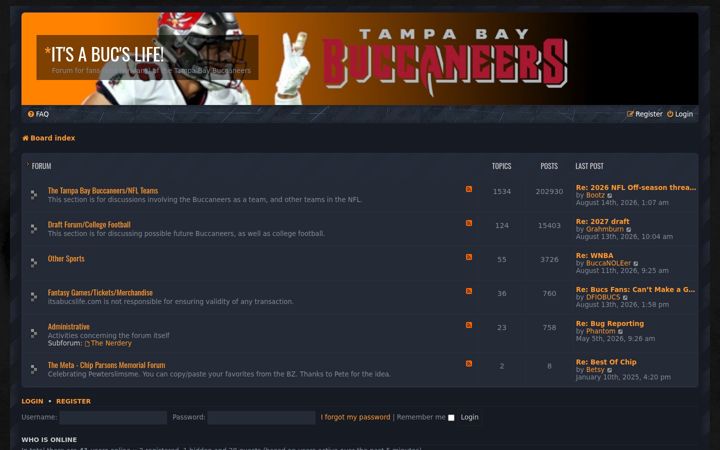Open The Tampa Bay Buccaneers/NFL Teams forum
The image size is (720, 450).
[103, 191]
